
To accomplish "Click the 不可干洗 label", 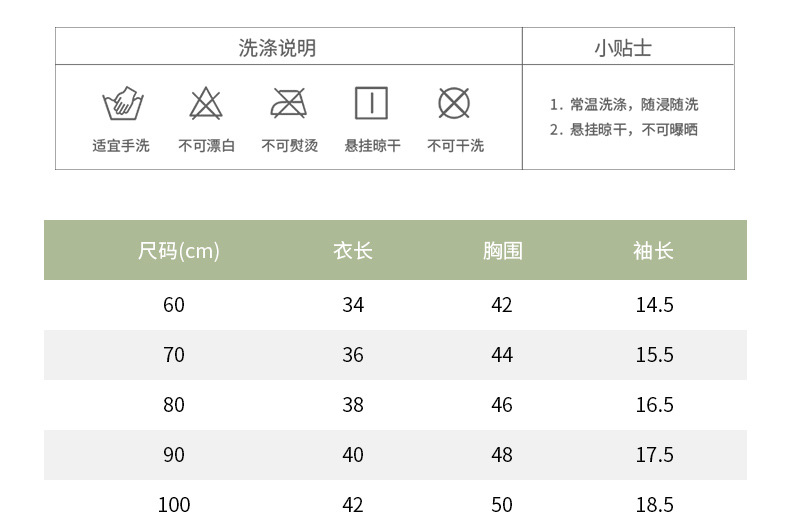I will pos(455,146).
